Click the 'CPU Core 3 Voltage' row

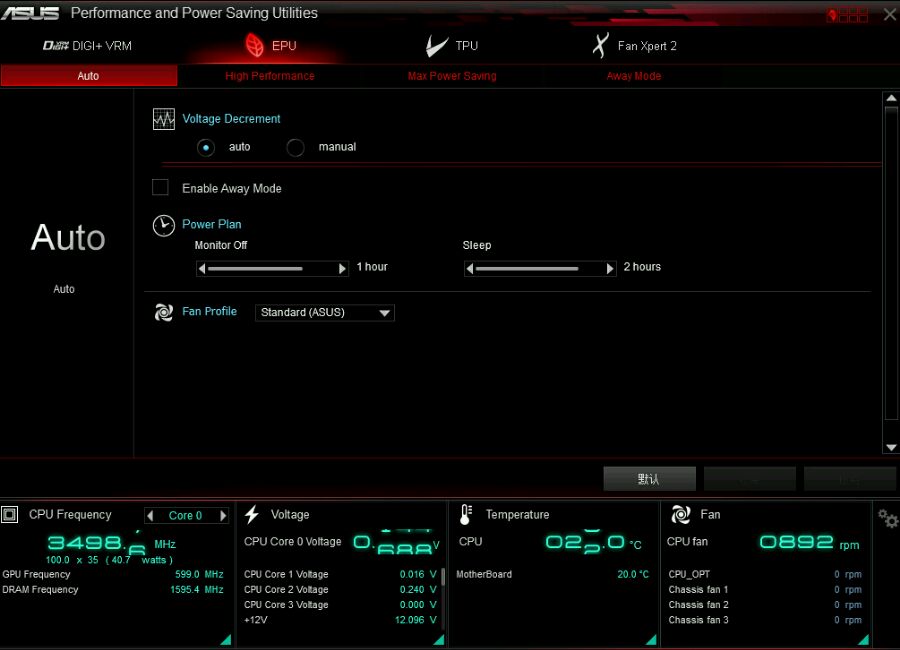[341, 605]
